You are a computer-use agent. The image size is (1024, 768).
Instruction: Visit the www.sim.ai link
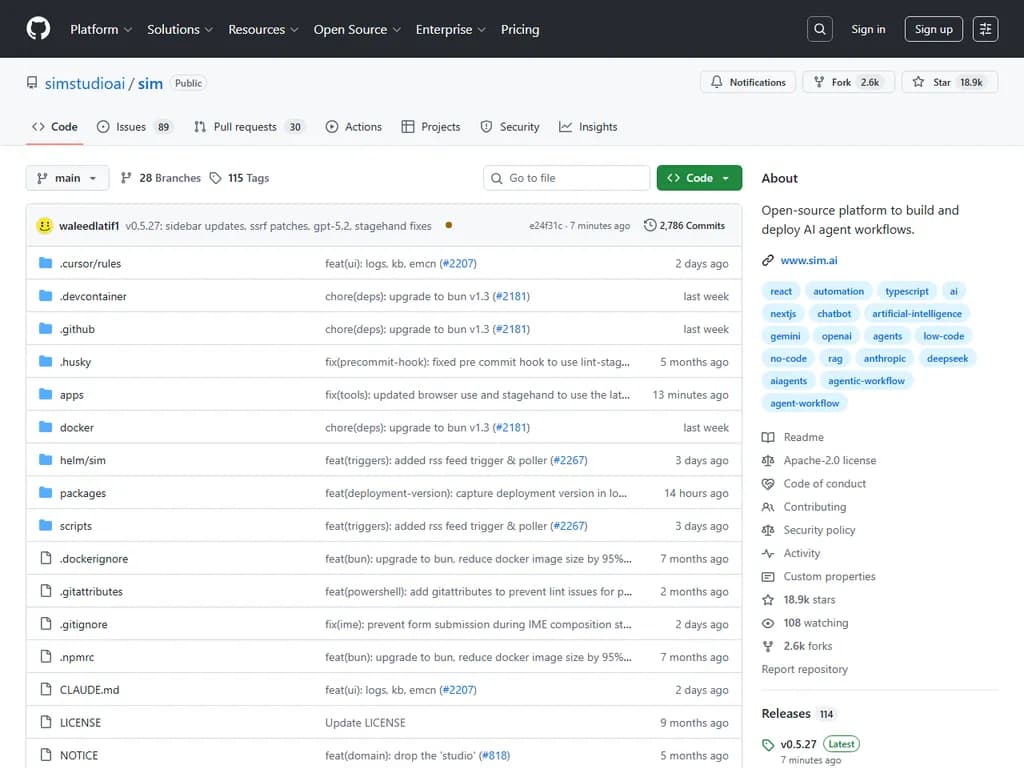point(809,260)
